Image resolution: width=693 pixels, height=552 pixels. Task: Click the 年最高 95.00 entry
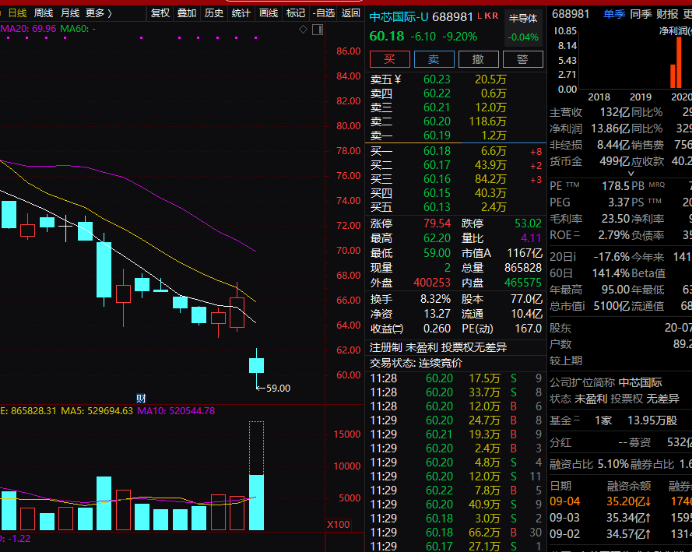coord(590,290)
